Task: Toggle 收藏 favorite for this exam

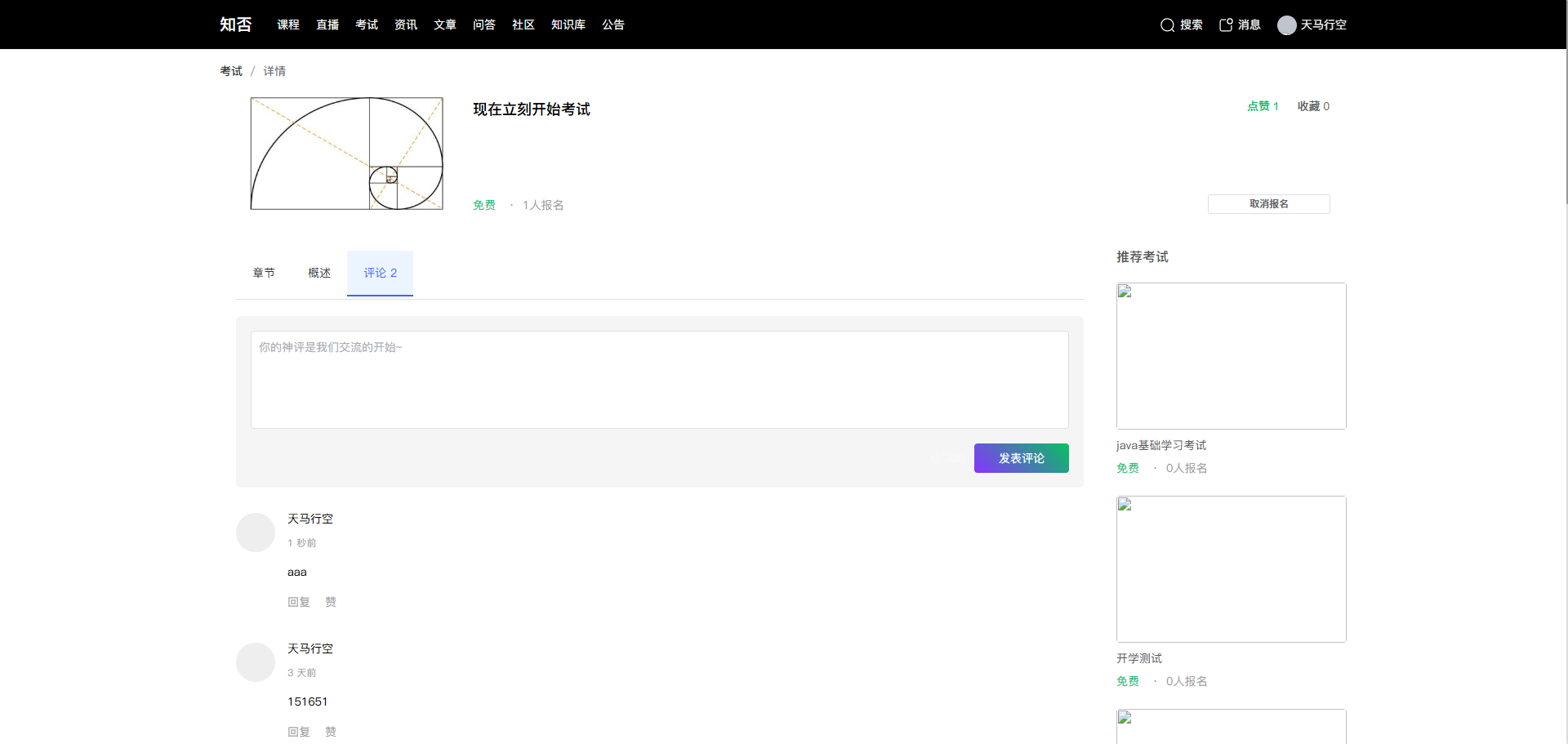Action: point(1313,106)
